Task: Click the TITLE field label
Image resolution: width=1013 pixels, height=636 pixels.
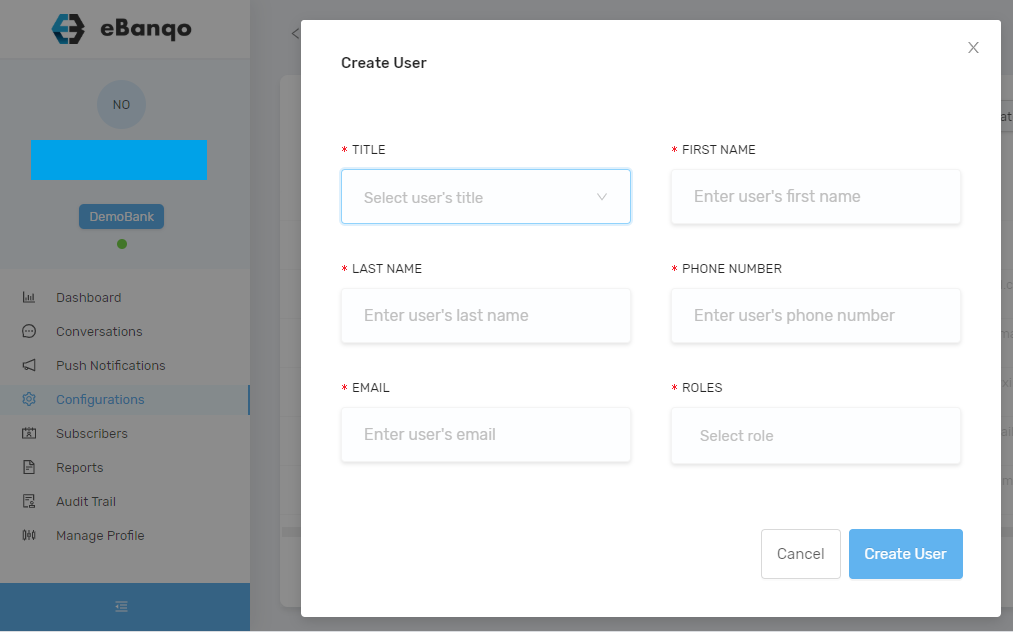Action: [x=368, y=150]
